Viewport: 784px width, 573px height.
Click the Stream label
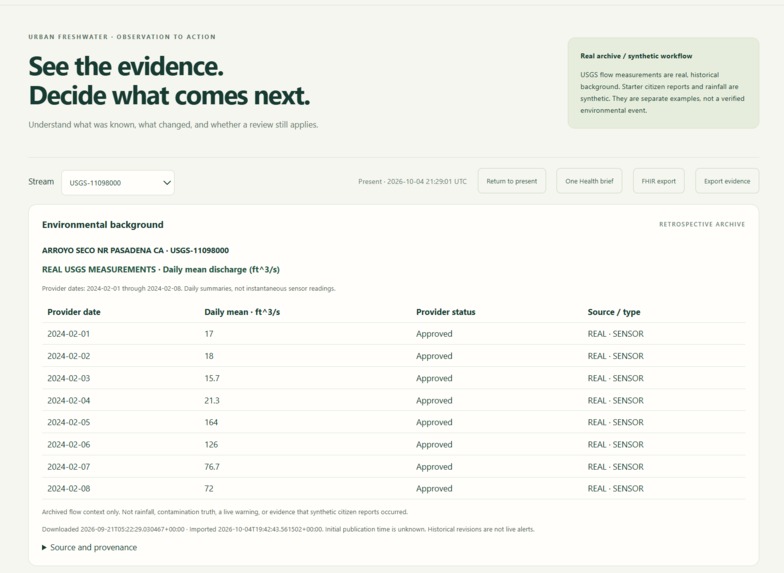41,182
